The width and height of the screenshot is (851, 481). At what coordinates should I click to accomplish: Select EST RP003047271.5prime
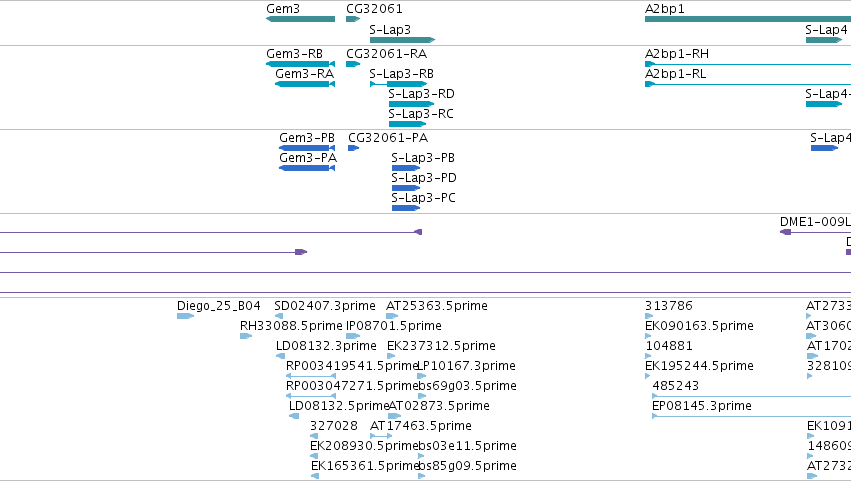352,386
